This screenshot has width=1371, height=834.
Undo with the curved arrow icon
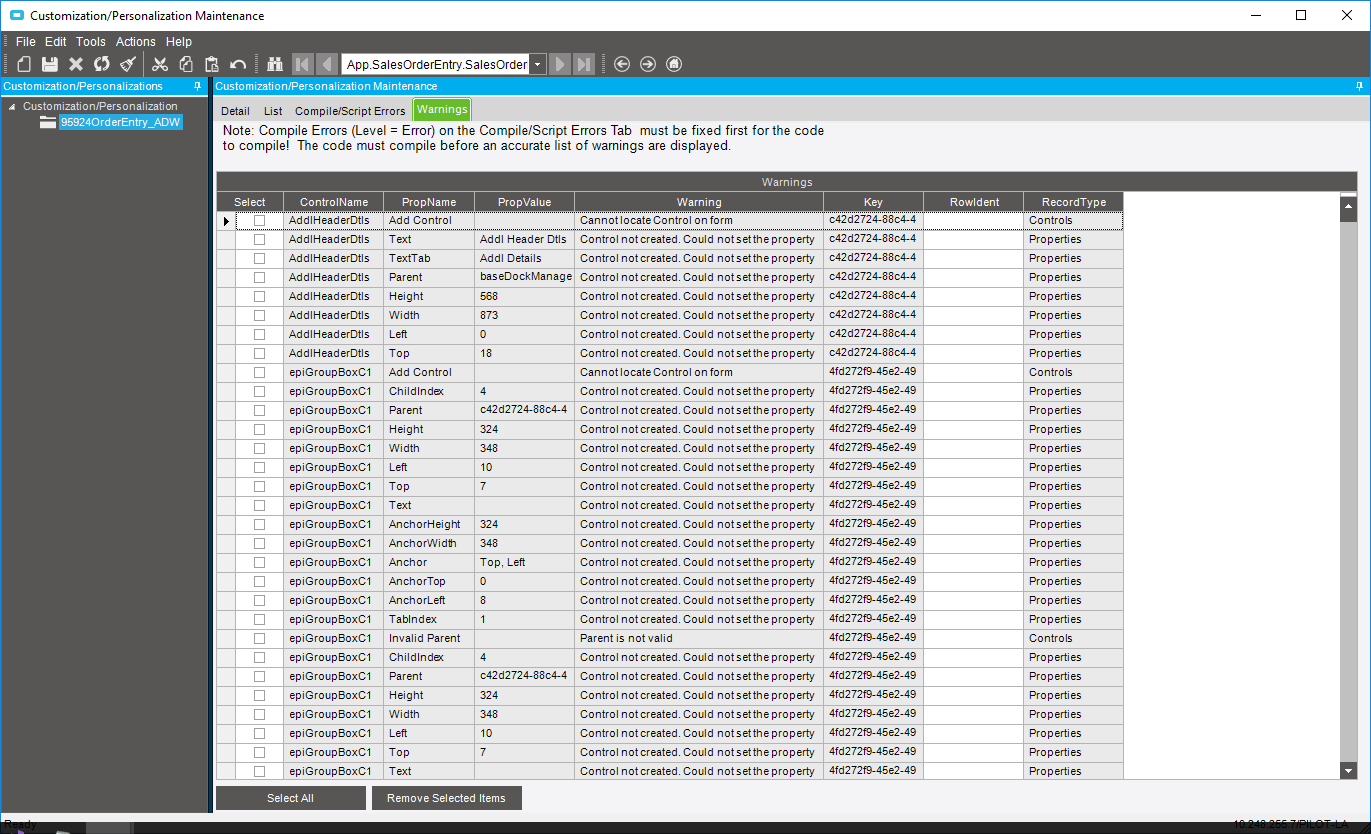click(238, 64)
